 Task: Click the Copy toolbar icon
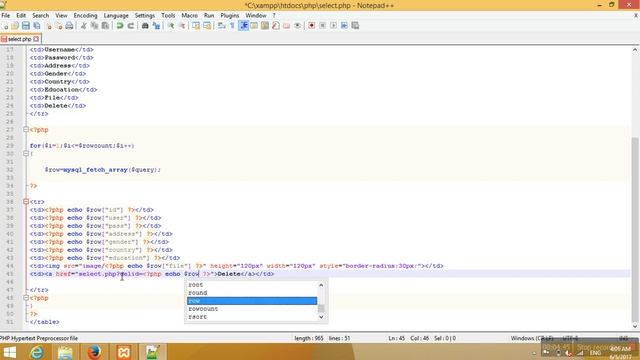pos(94,26)
